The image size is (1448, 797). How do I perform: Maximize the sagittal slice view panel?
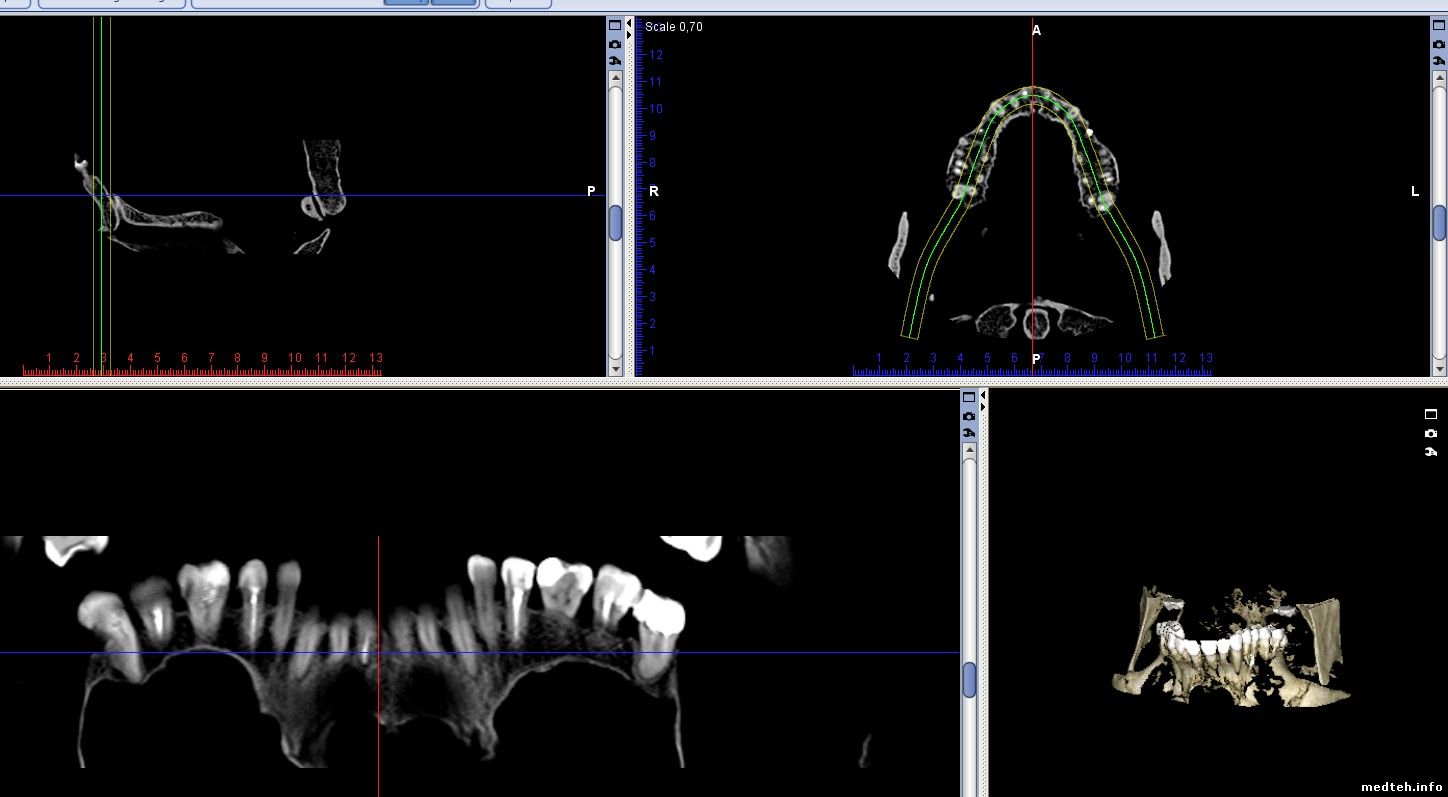tap(614, 26)
